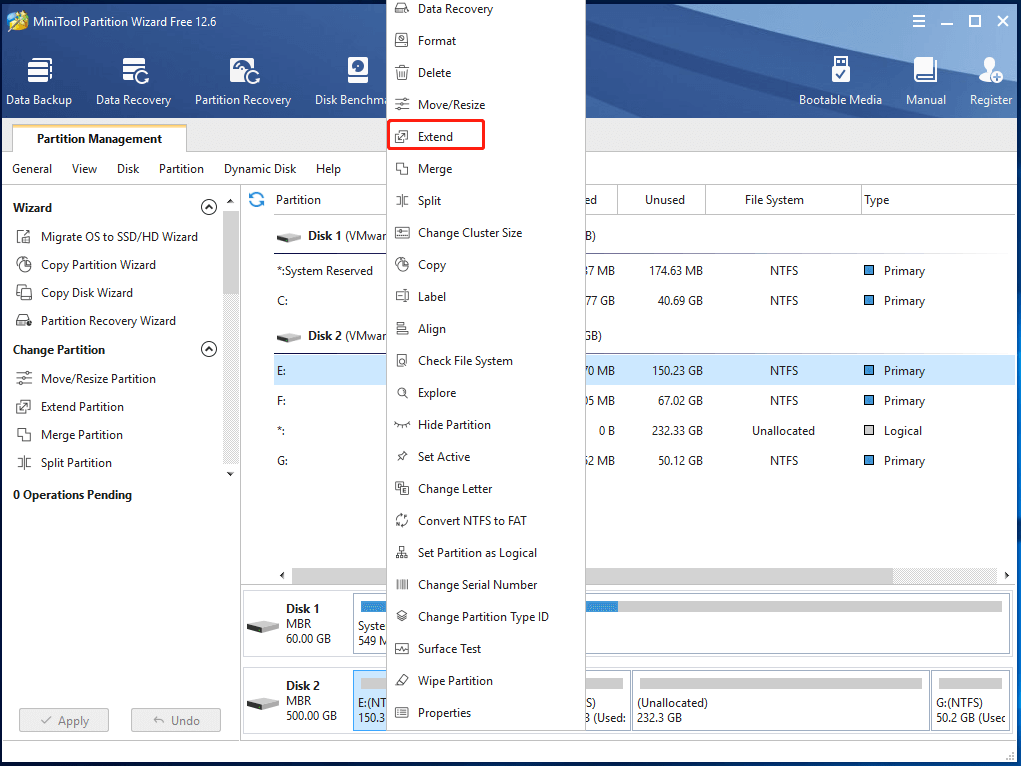Start the Partition Recovery Wizard
1021x766 pixels.
(96, 320)
